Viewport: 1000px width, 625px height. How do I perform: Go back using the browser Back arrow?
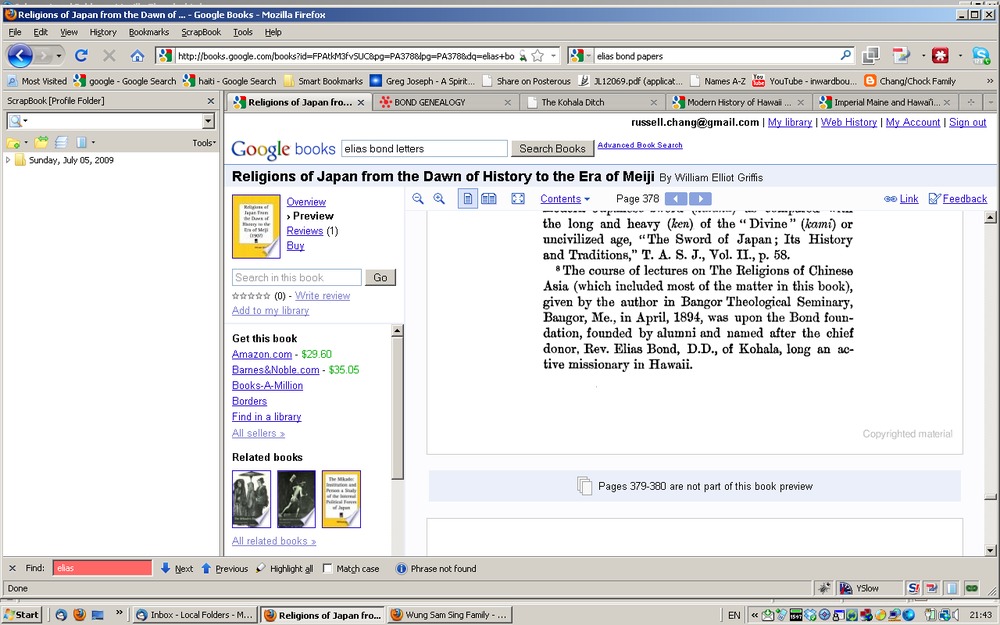coord(20,56)
